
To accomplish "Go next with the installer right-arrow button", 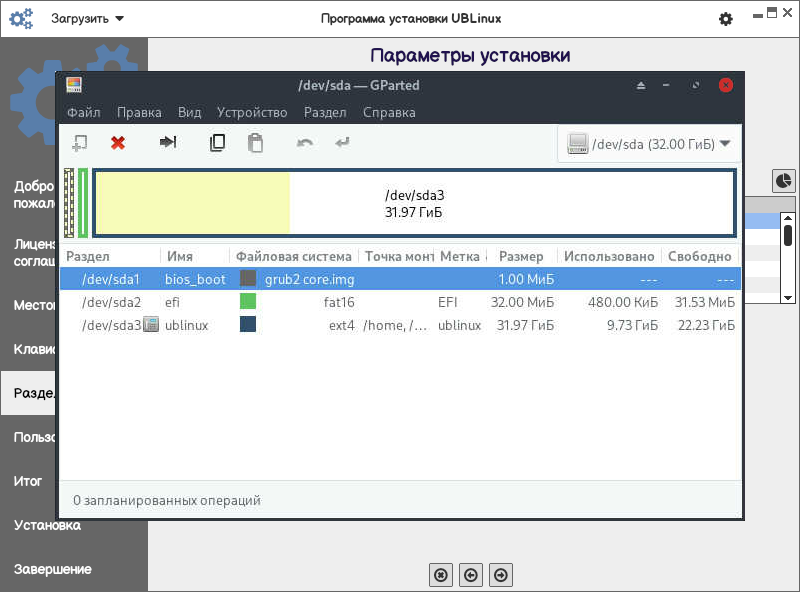I will (501, 575).
